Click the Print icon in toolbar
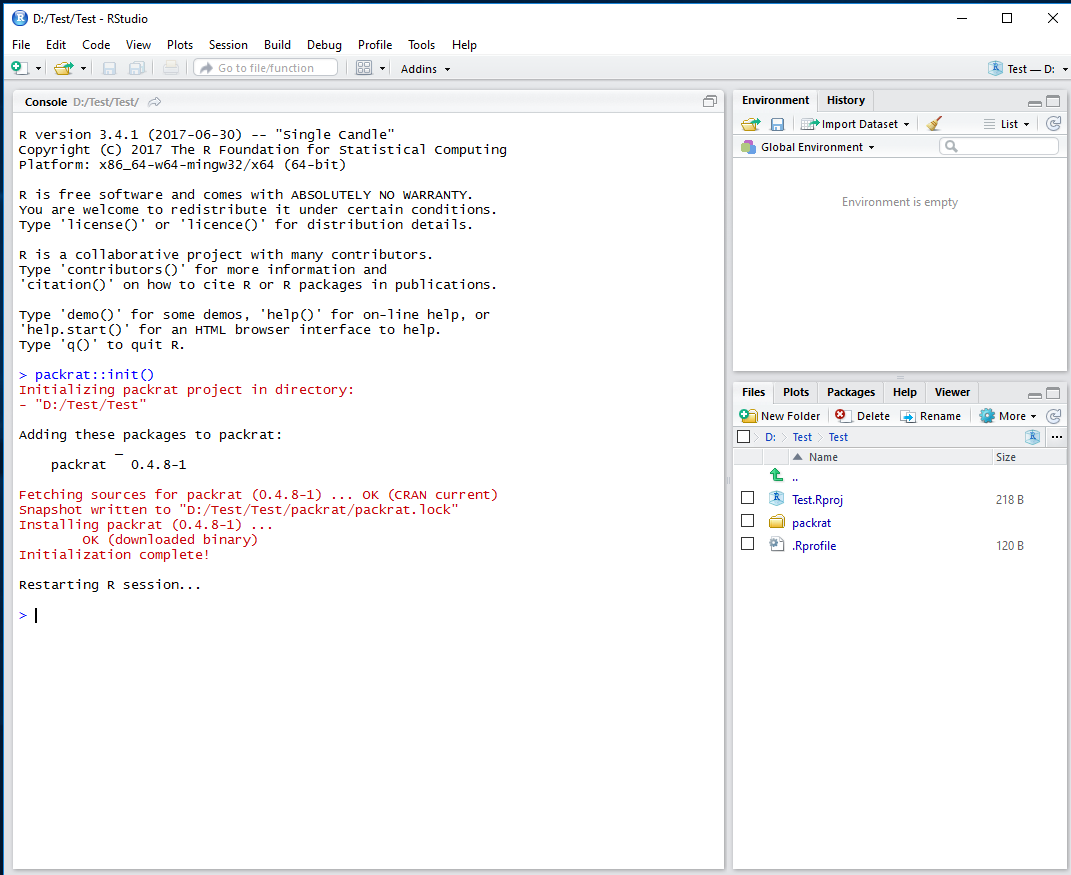 point(171,68)
